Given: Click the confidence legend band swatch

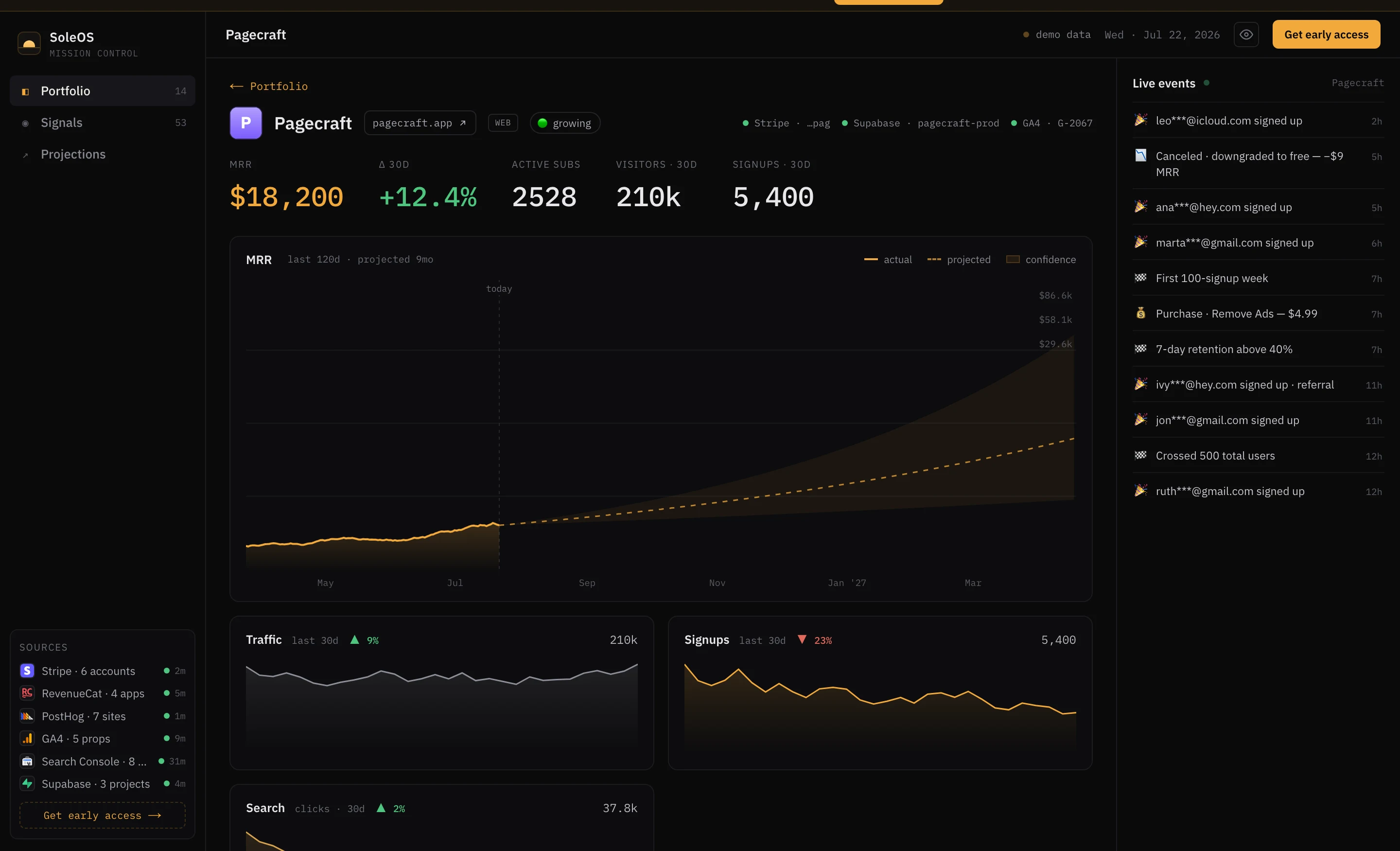Looking at the screenshot, I should tap(1013, 259).
